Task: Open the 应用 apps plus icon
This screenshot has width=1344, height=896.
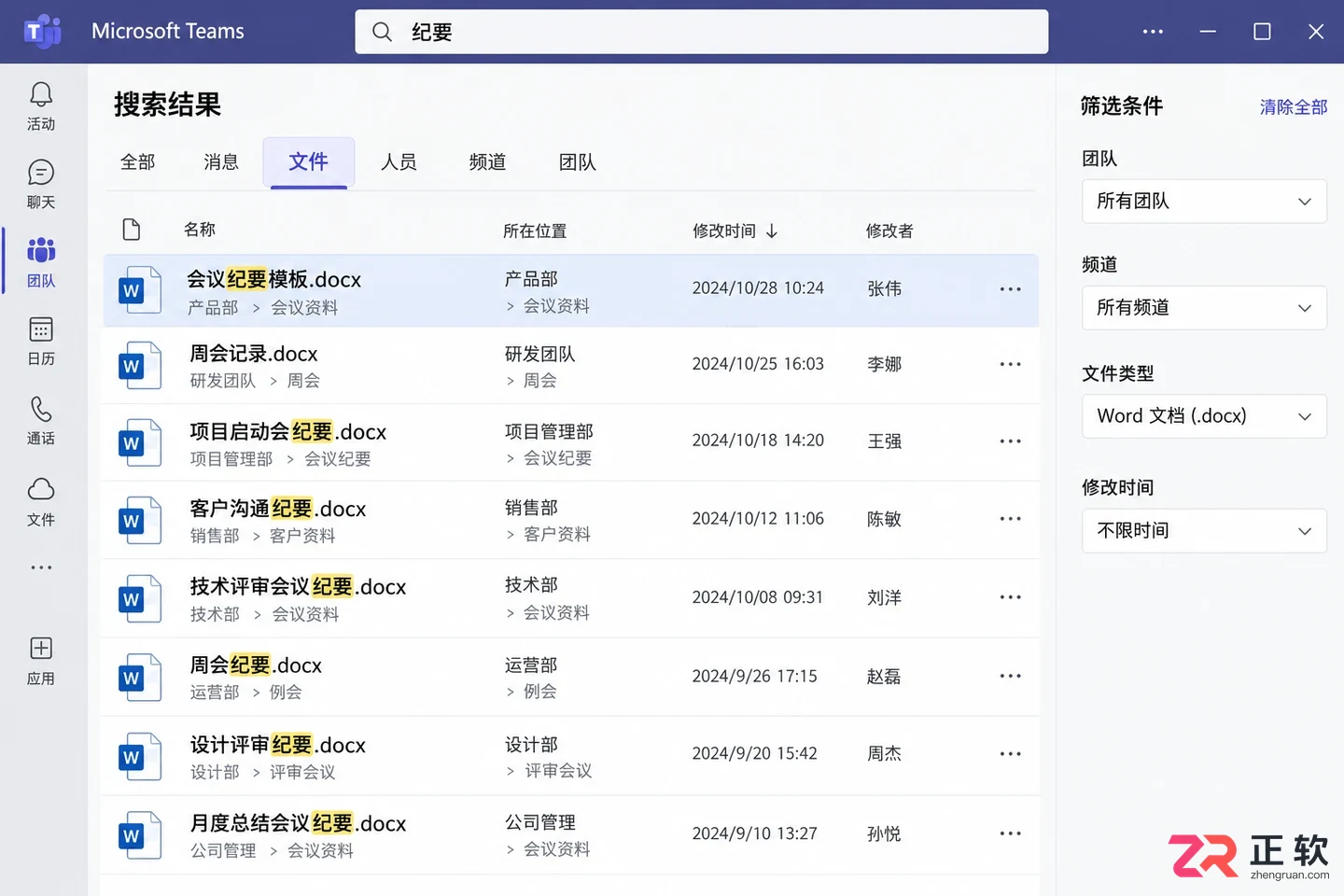Action: (x=41, y=648)
